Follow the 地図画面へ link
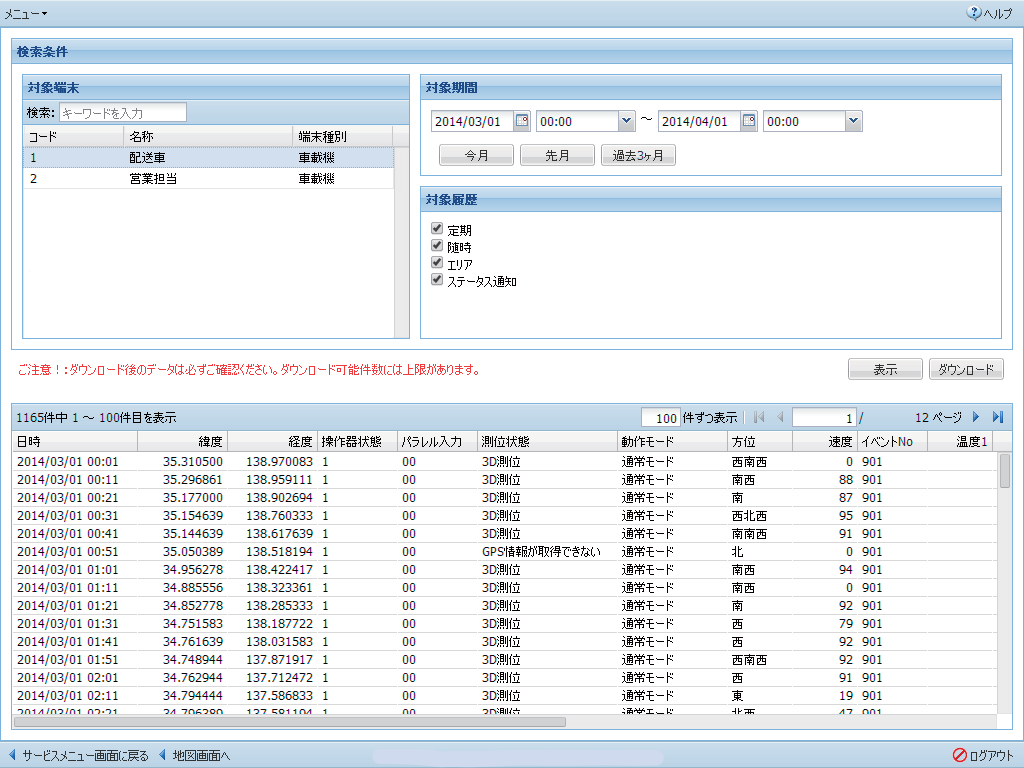 tap(201, 756)
